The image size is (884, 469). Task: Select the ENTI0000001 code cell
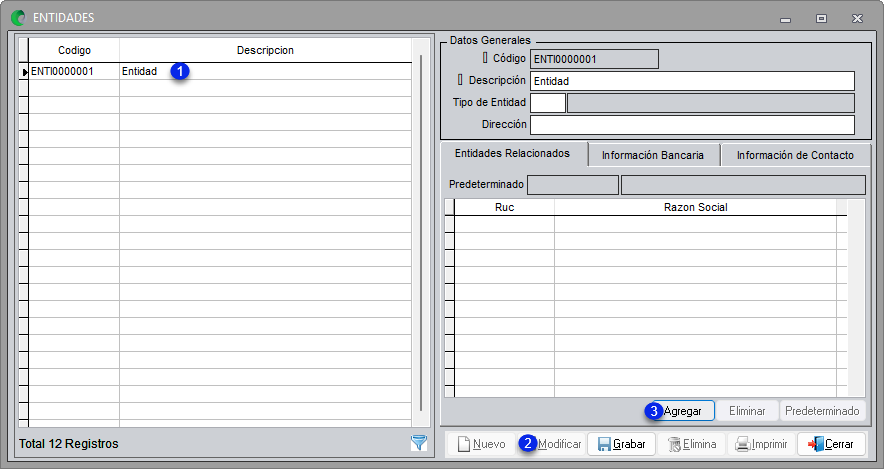[x=74, y=72]
